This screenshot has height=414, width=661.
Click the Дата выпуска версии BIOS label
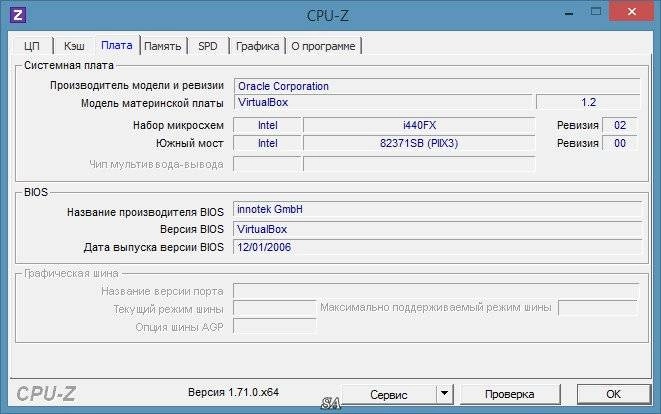pos(153,247)
